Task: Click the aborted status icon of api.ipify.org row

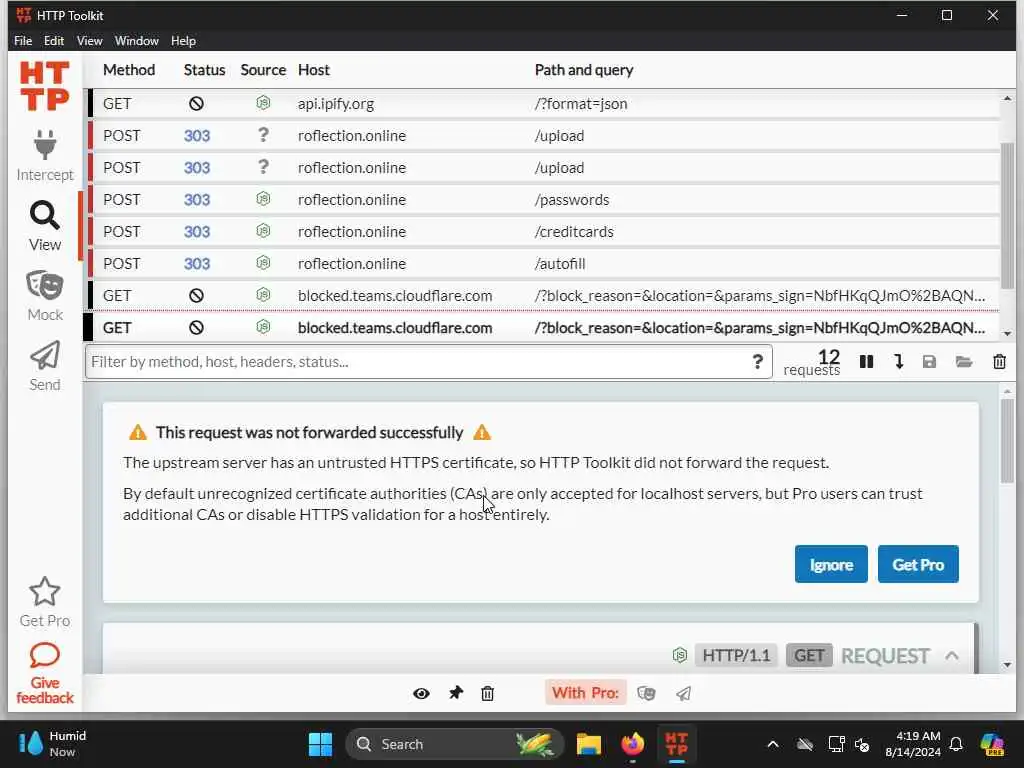Action: point(196,104)
